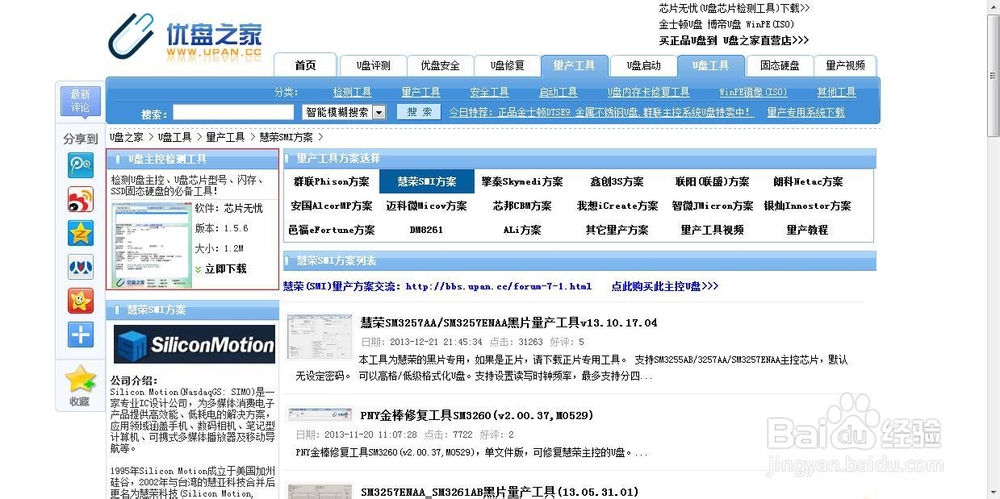The image size is (1000, 499).
Task: Select the highlighted 慧荣SMI方案 option
Action: [x=427, y=182]
